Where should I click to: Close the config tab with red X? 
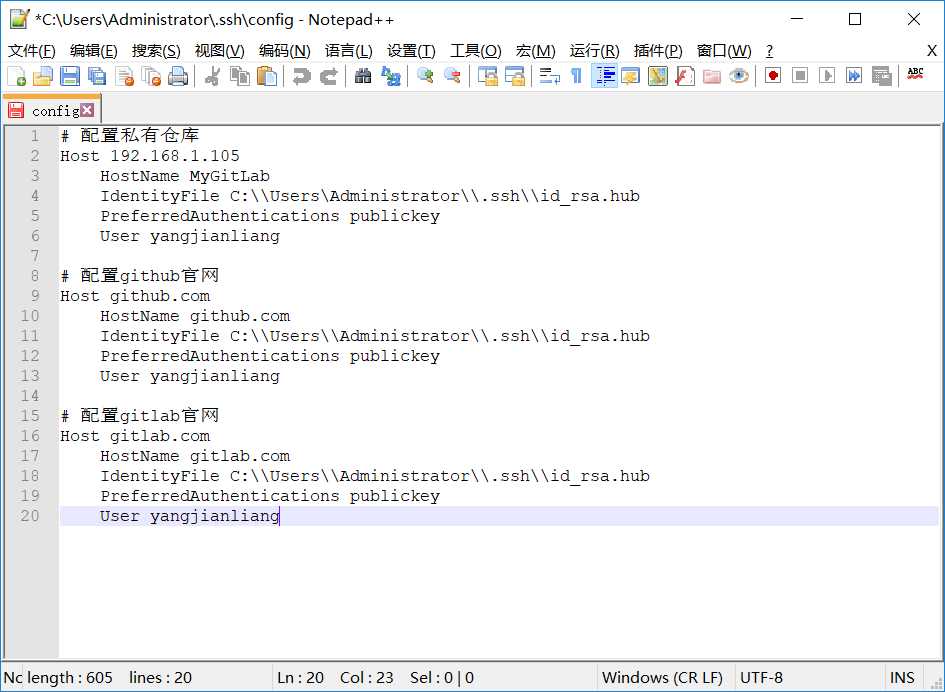(x=87, y=110)
